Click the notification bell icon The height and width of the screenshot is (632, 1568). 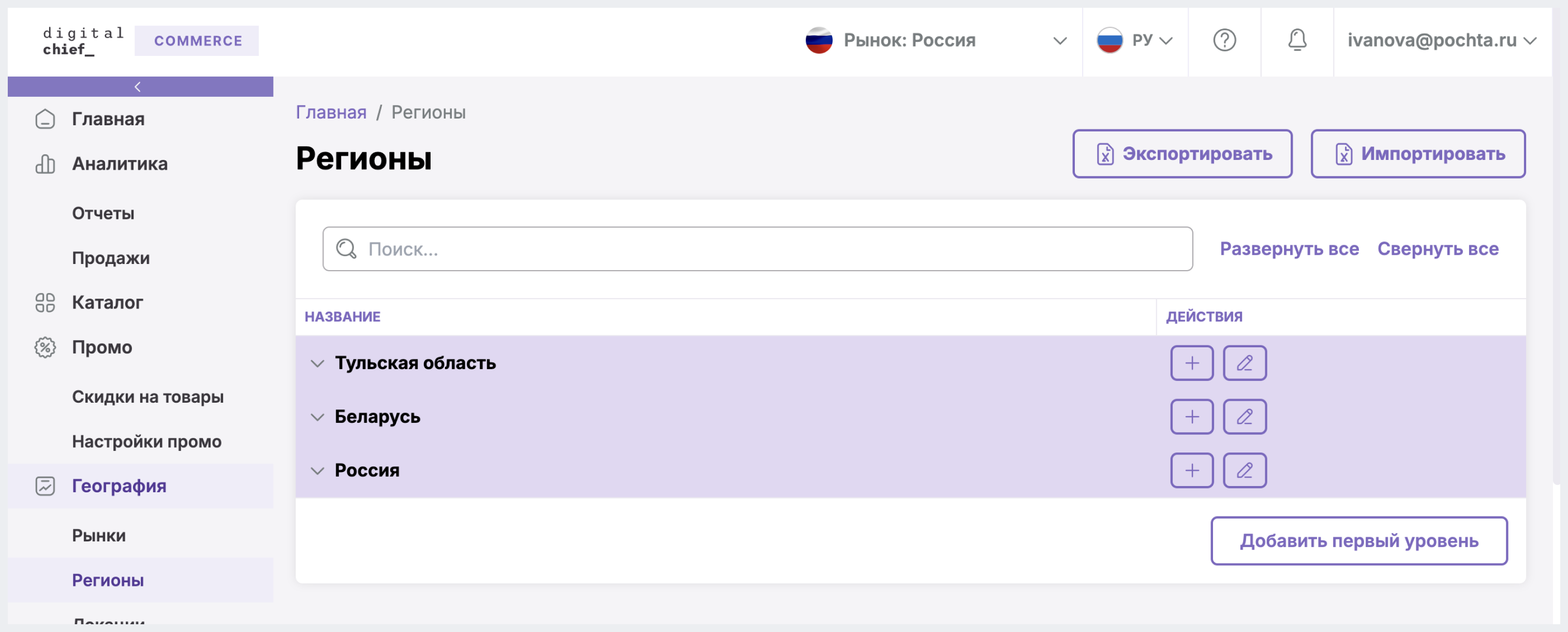(x=1296, y=40)
